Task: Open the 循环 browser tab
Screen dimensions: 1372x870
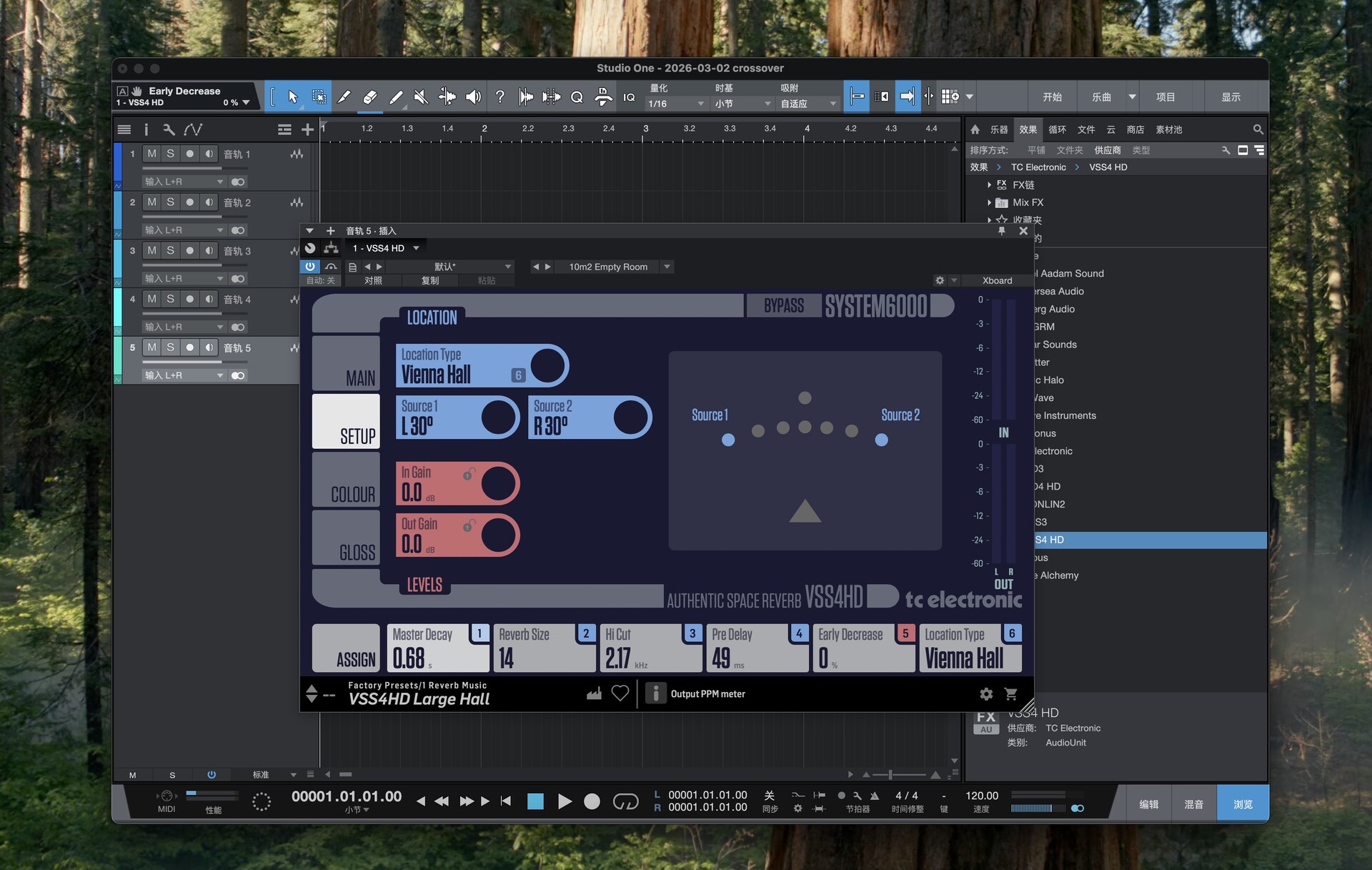Action: 1057,129
